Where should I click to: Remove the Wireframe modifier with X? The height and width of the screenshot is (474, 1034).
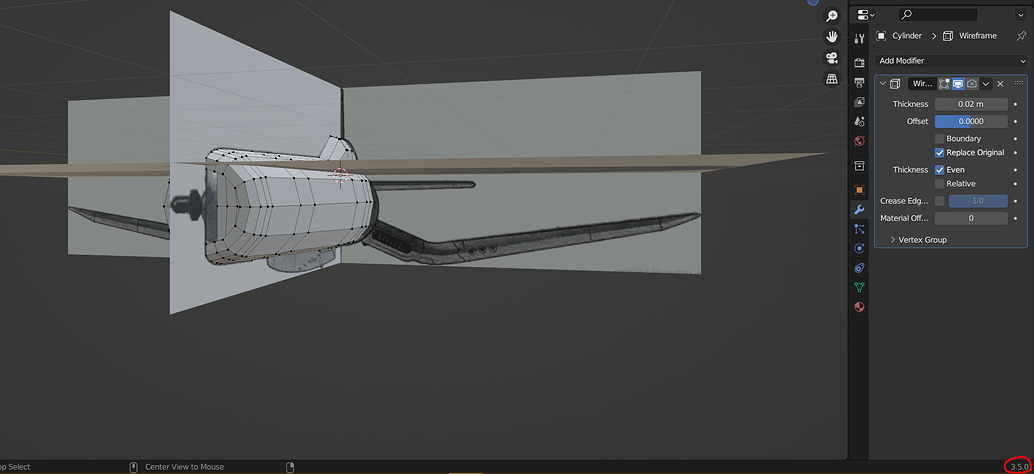coord(1000,84)
